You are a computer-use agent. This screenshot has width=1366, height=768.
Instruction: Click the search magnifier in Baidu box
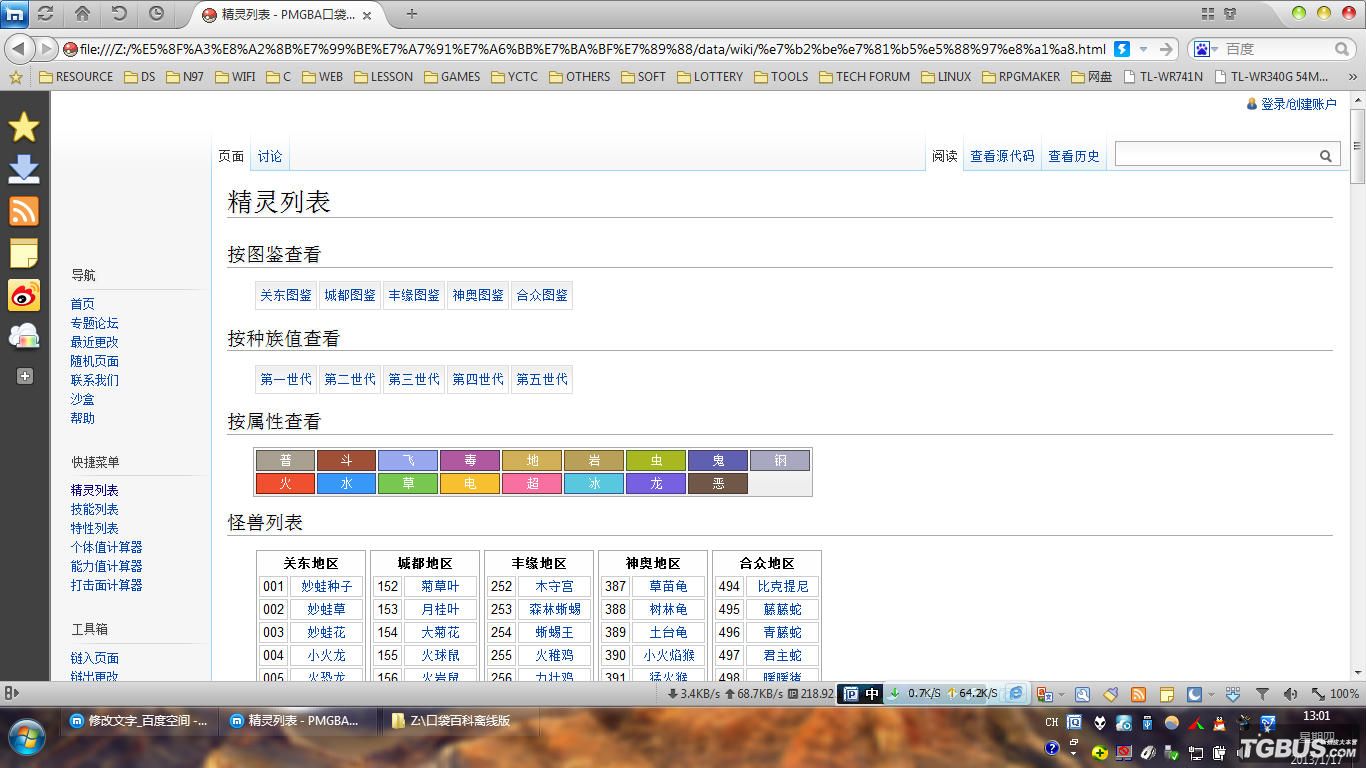tap(1342, 49)
